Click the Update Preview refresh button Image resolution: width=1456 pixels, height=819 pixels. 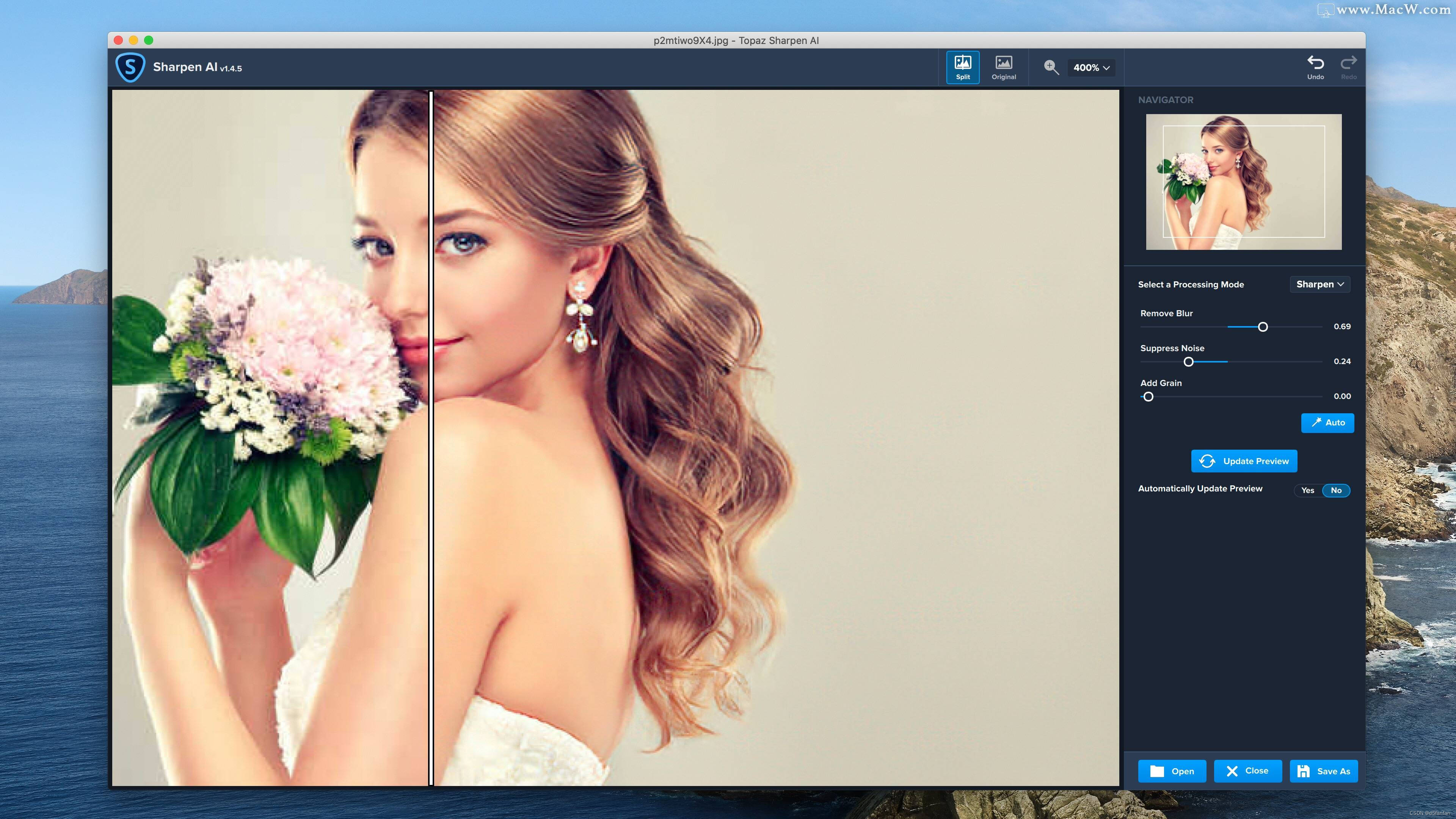pos(1244,461)
